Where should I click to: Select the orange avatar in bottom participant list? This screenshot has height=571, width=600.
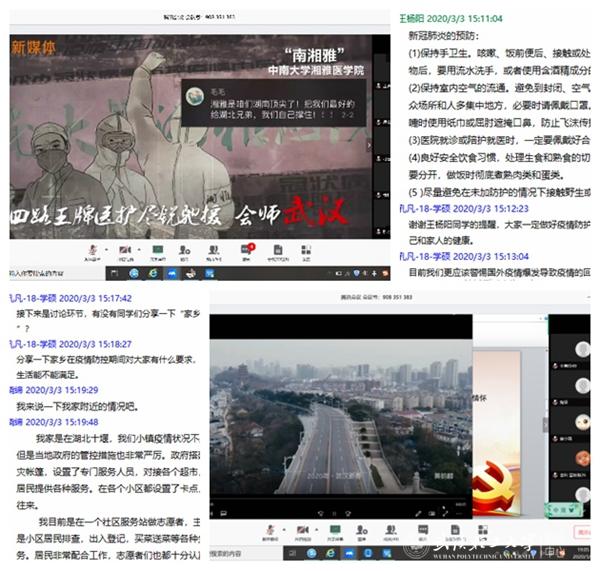tap(582, 457)
